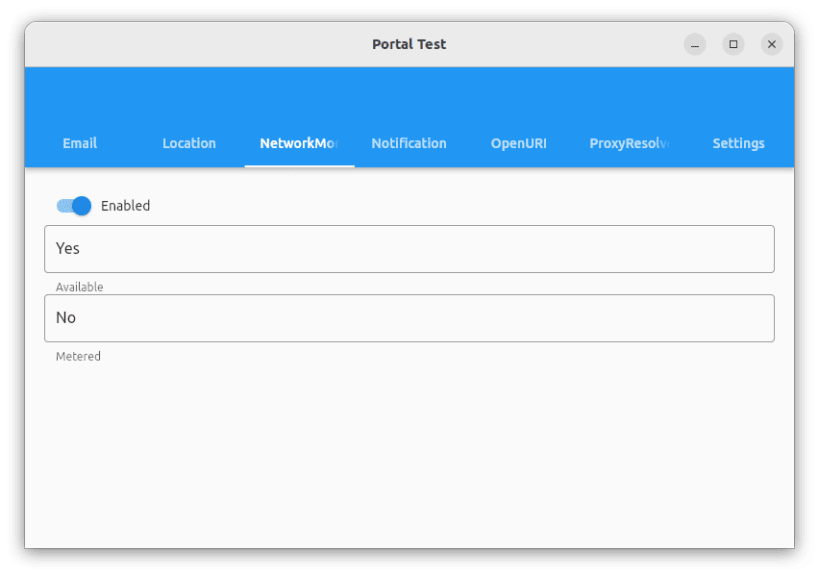The width and height of the screenshot is (819, 576).
Task: Open the OpenURI tab
Action: [x=519, y=143]
